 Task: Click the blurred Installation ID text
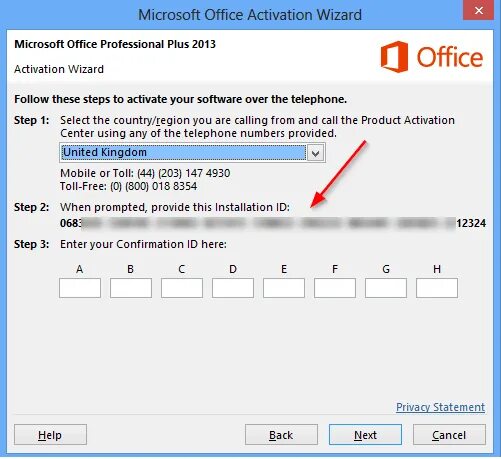coord(268,223)
